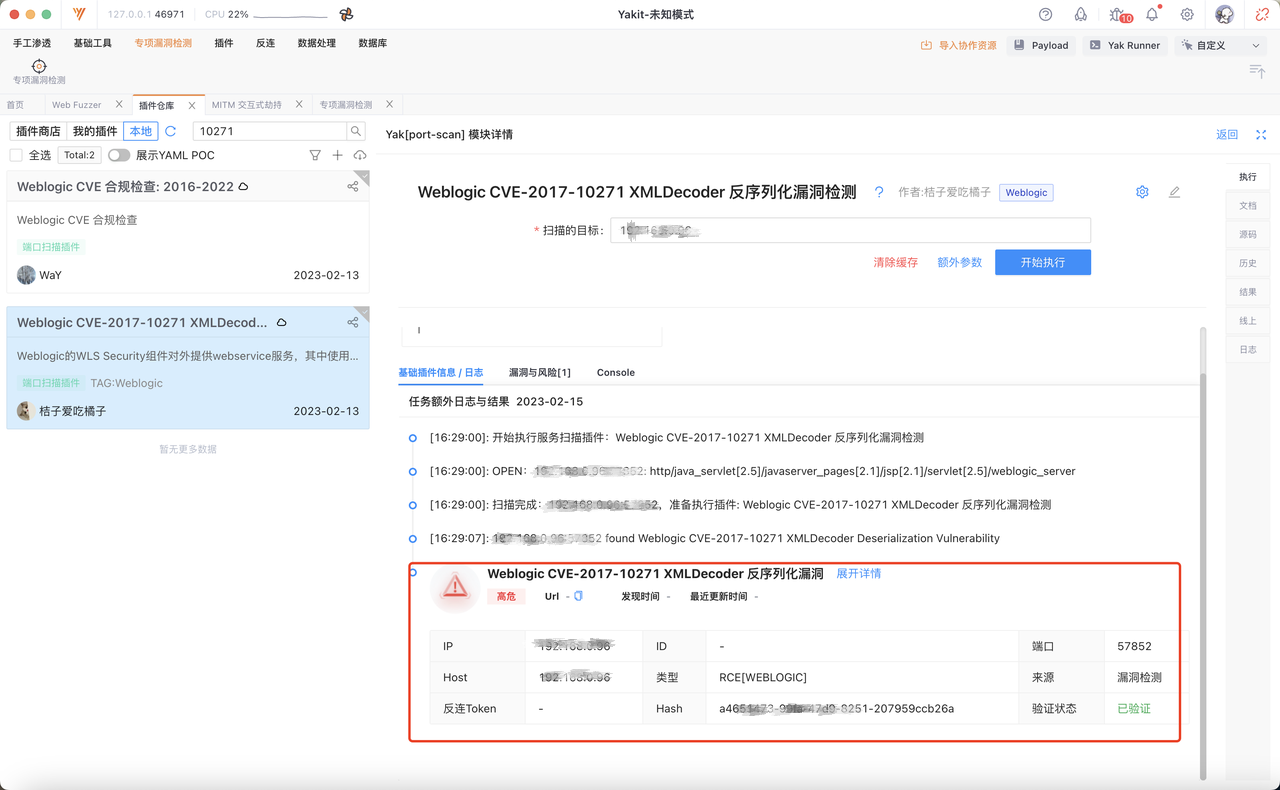
Task: Open the 数据处理 menu
Action: tap(317, 44)
